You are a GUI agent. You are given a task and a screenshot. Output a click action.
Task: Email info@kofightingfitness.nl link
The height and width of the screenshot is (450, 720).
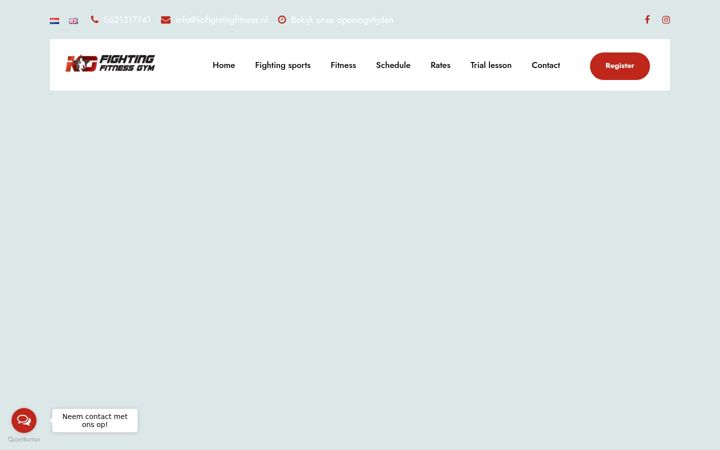[221, 20]
